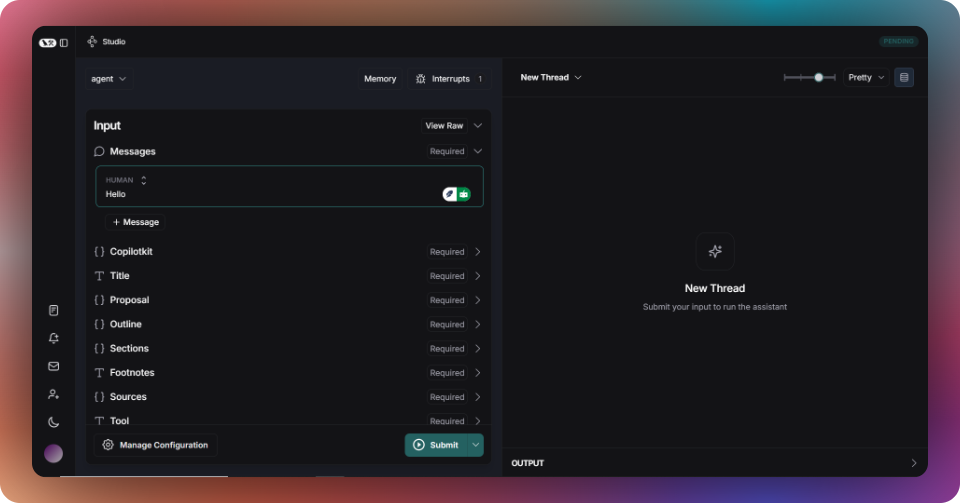Toggle the green switch in Hello message
This screenshot has height=503, width=960.
click(457, 194)
